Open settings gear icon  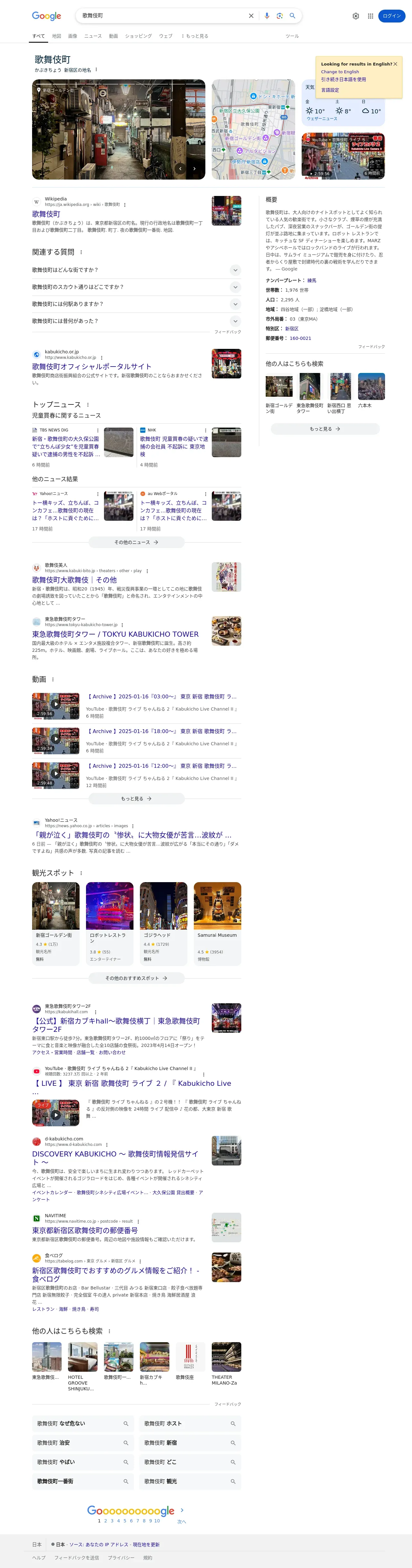tap(356, 16)
